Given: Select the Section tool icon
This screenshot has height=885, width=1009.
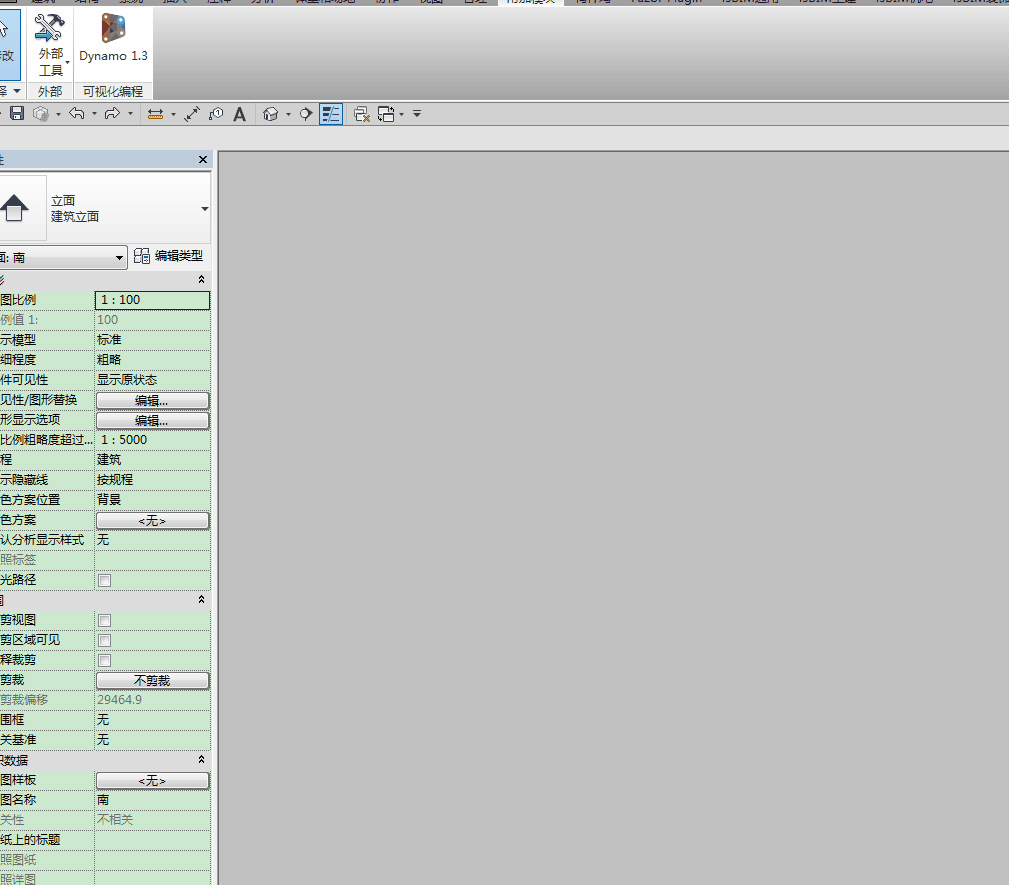Looking at the screenshot, I should tap(306, 114).
